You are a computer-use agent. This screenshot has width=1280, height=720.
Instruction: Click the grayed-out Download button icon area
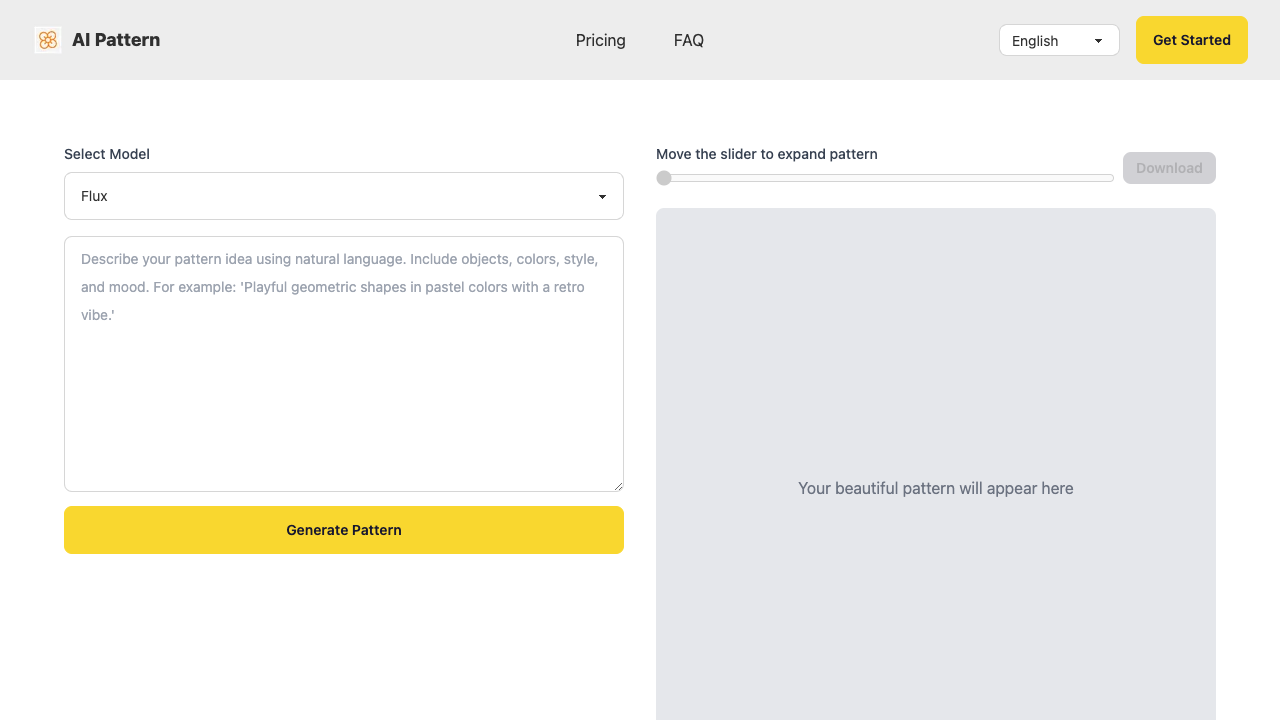[1169, 168]
